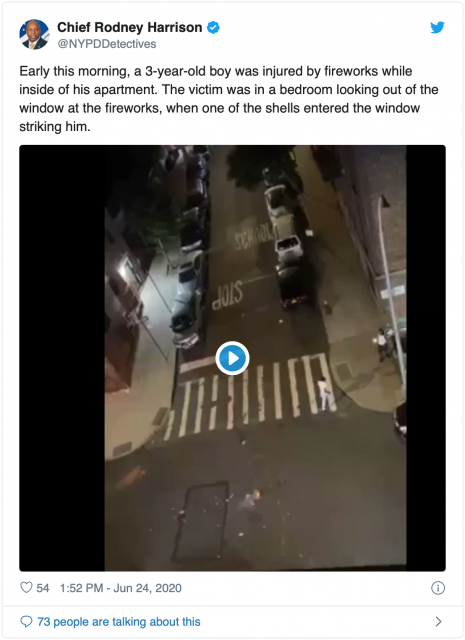Click the black bar left of the video

point(62,358)
